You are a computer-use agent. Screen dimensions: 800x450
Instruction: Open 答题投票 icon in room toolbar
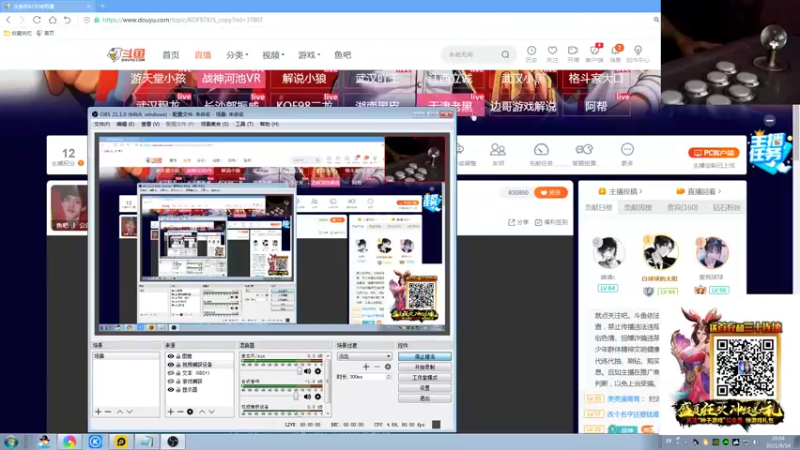click(x=584, y=150)
